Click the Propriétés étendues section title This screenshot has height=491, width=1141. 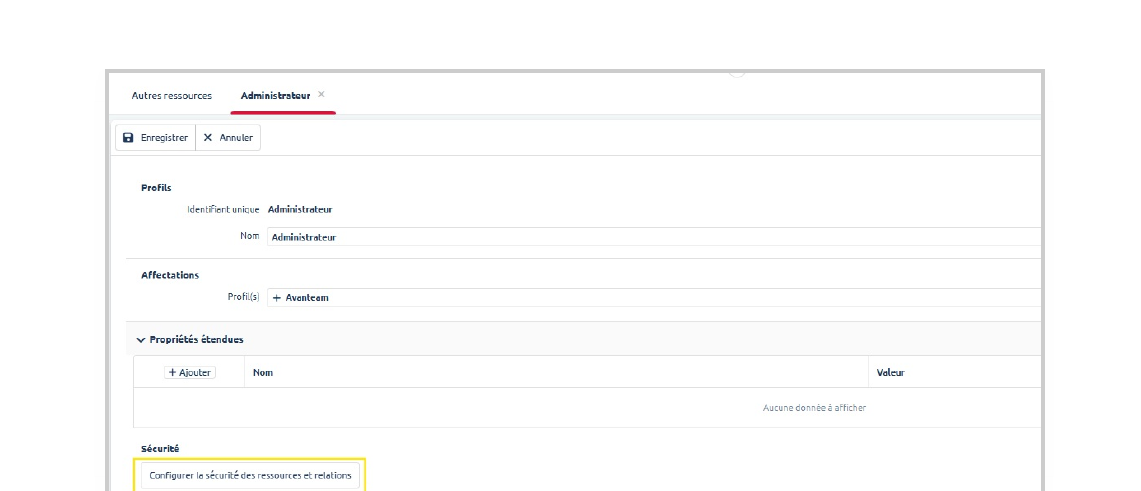pos(196,340)
